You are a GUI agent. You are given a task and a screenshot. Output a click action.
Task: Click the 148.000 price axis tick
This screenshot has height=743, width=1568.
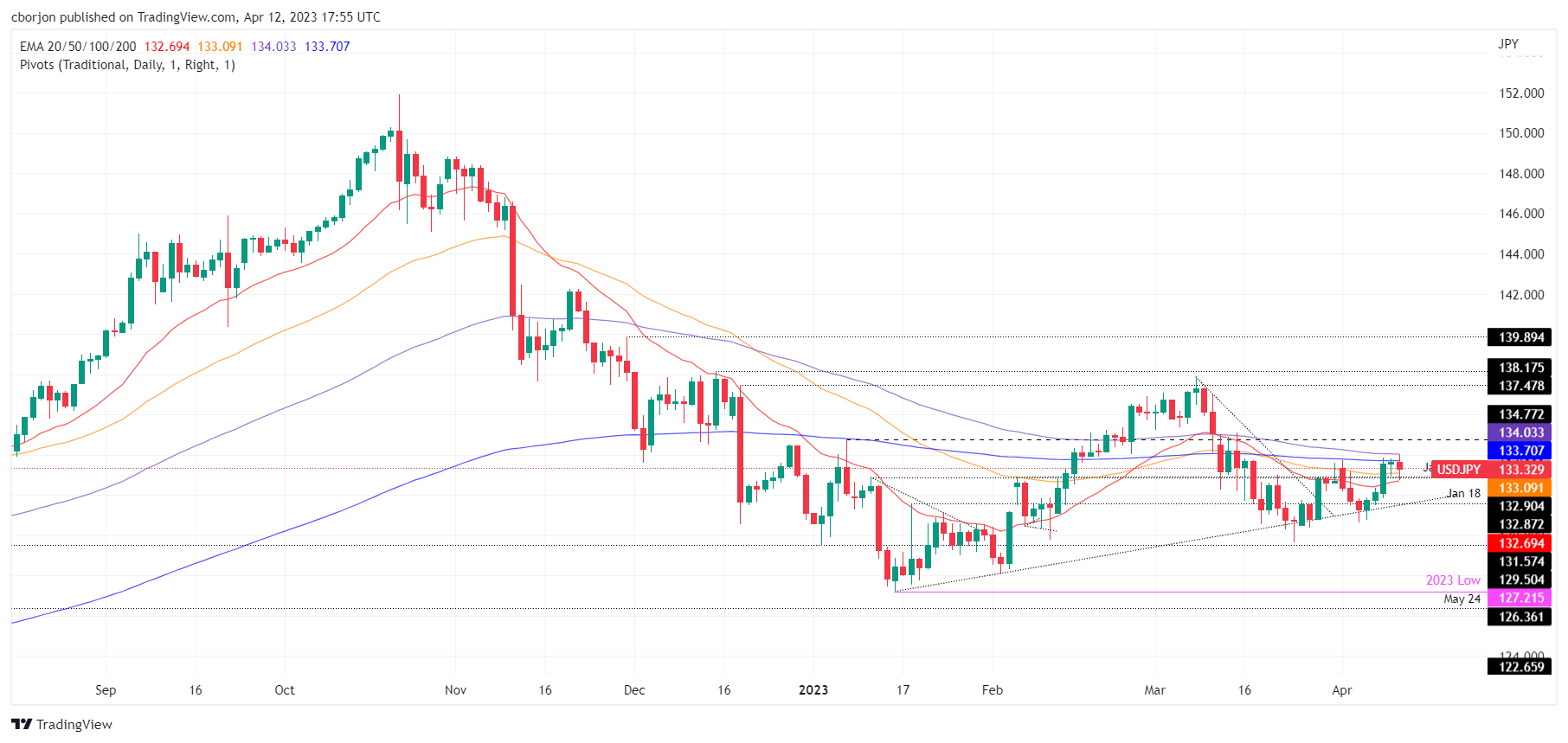tap(1521, 174)
